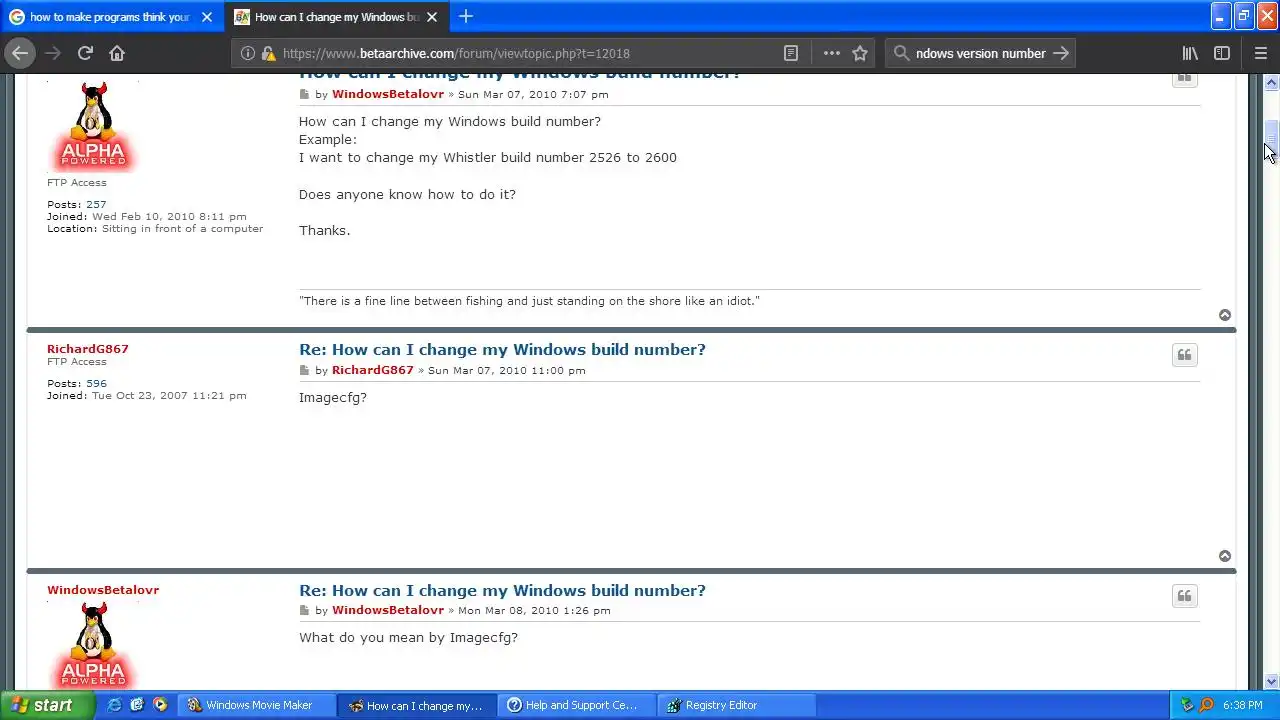
Task: Open WindowsBetalovr profile name in third post sidebar
Action: click(103, 590)
